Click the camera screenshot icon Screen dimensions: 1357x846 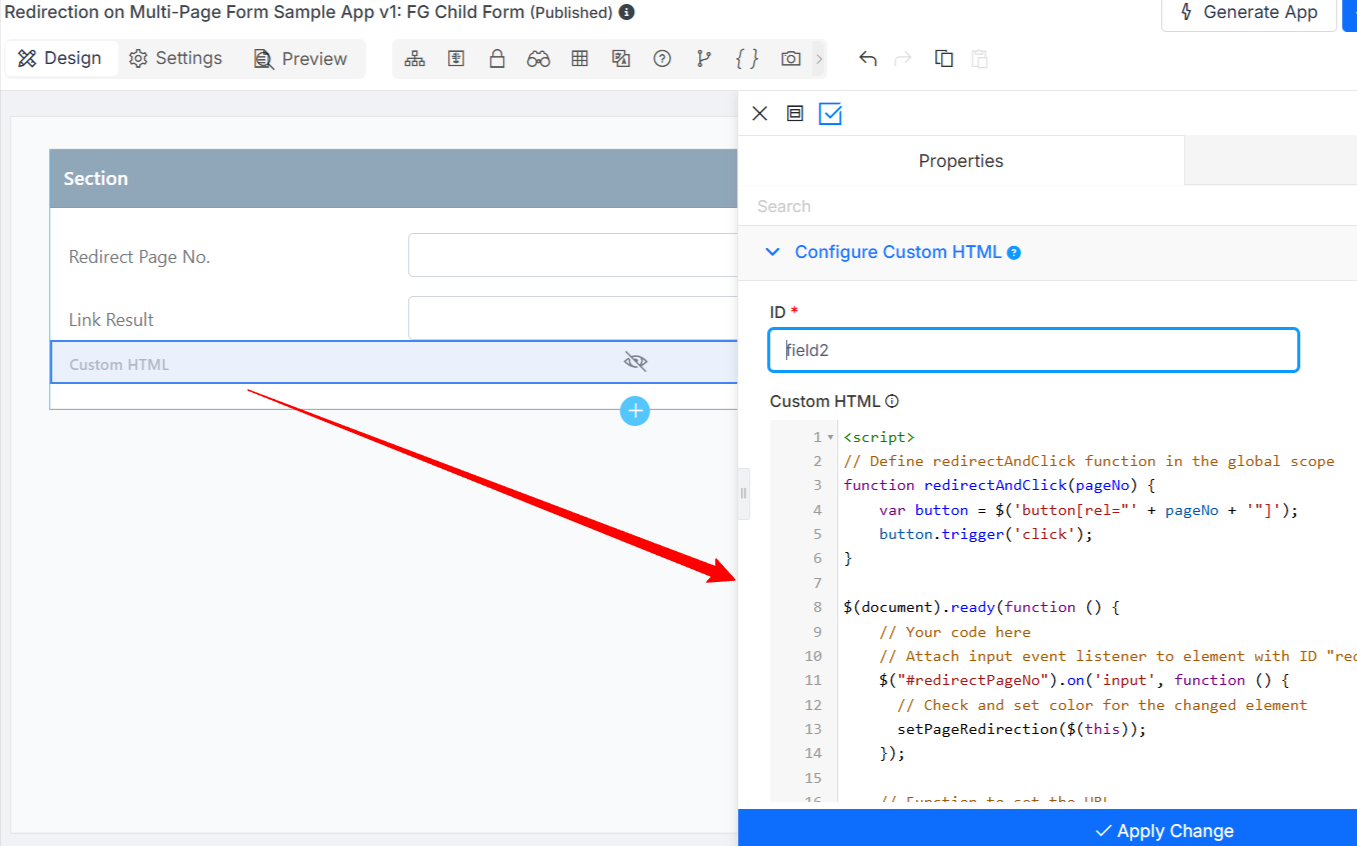[791, 59]
